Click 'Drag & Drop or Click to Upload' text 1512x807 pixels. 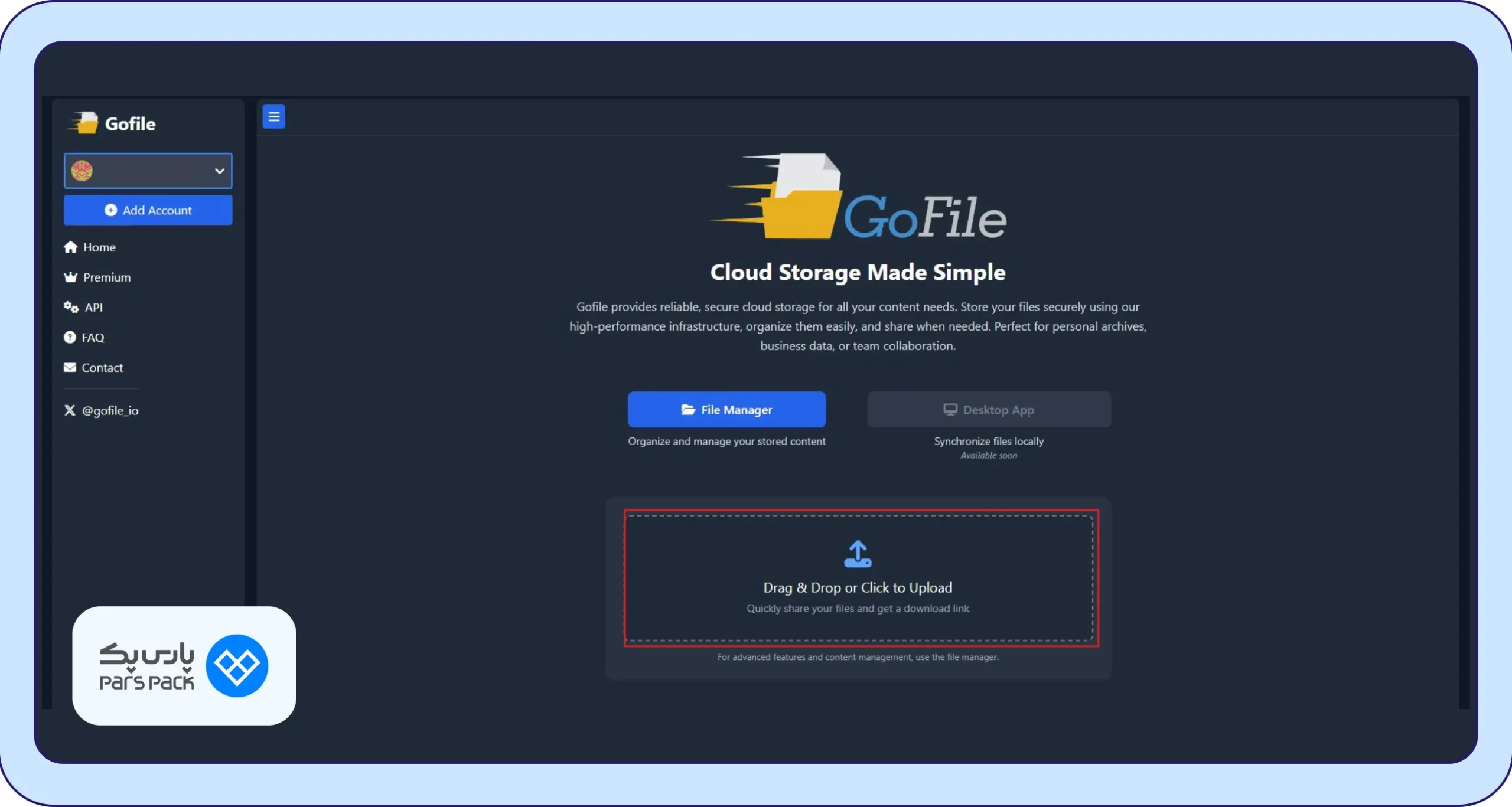pos(858,587)
